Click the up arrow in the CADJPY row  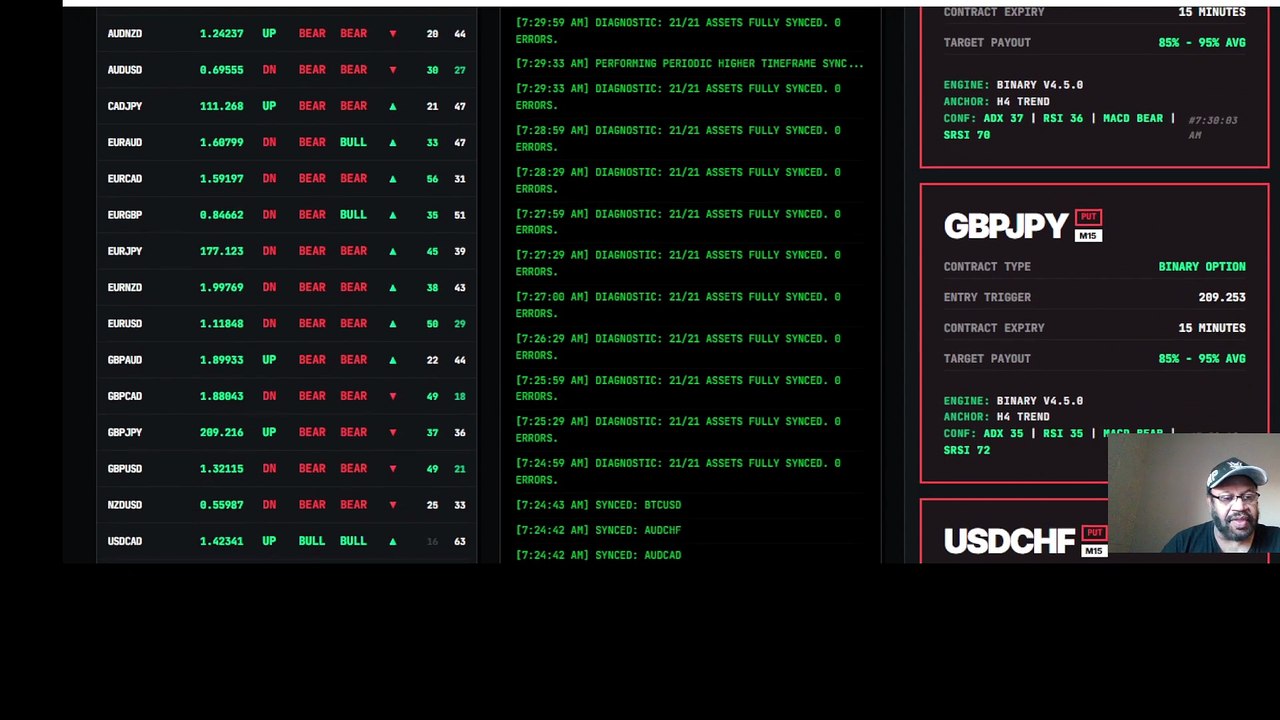[x=392, y=106]
